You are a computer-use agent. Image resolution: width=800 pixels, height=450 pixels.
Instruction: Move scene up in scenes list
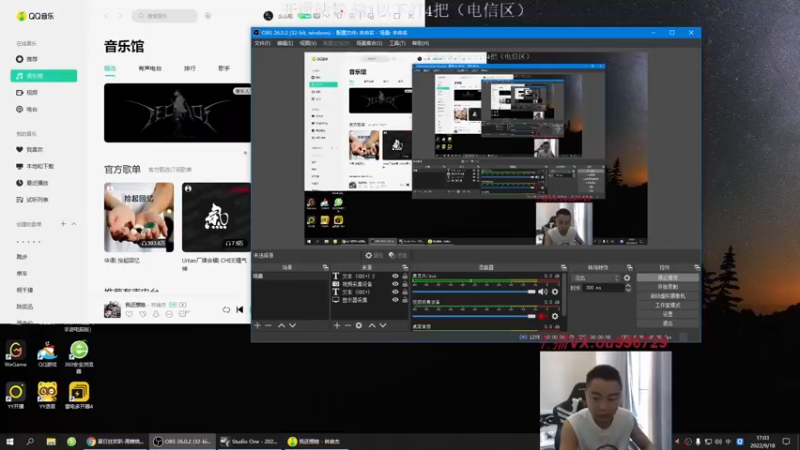(281, 326)
